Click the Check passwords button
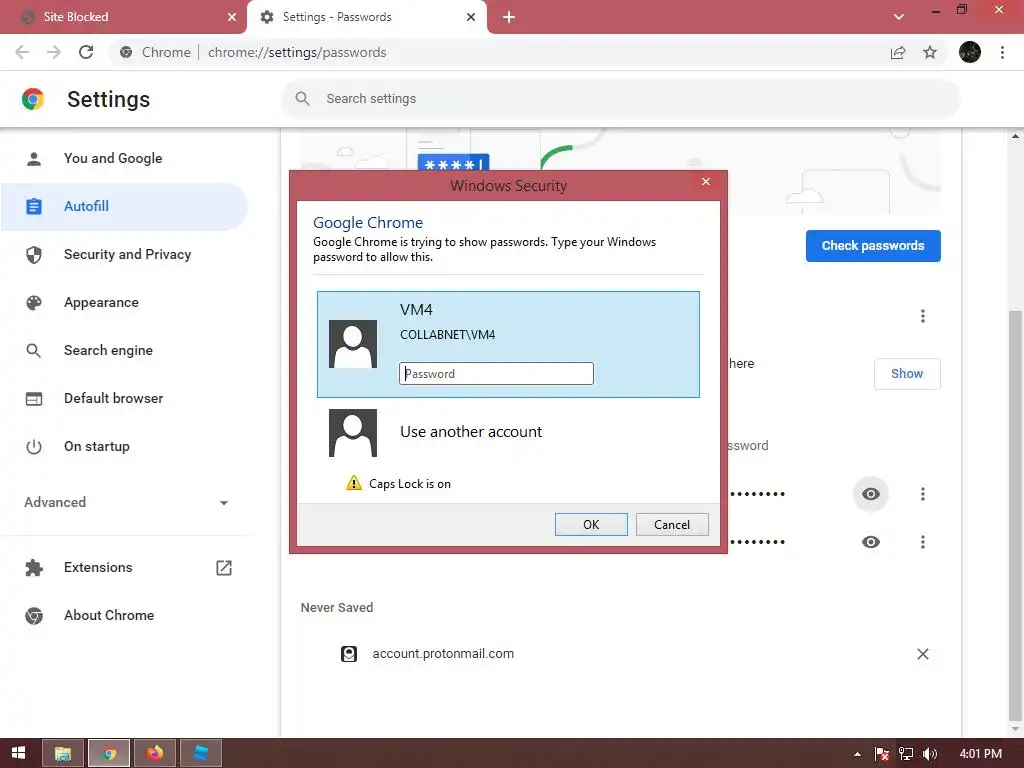Viewport: 1024px width, 768px height. coord(873,246)
